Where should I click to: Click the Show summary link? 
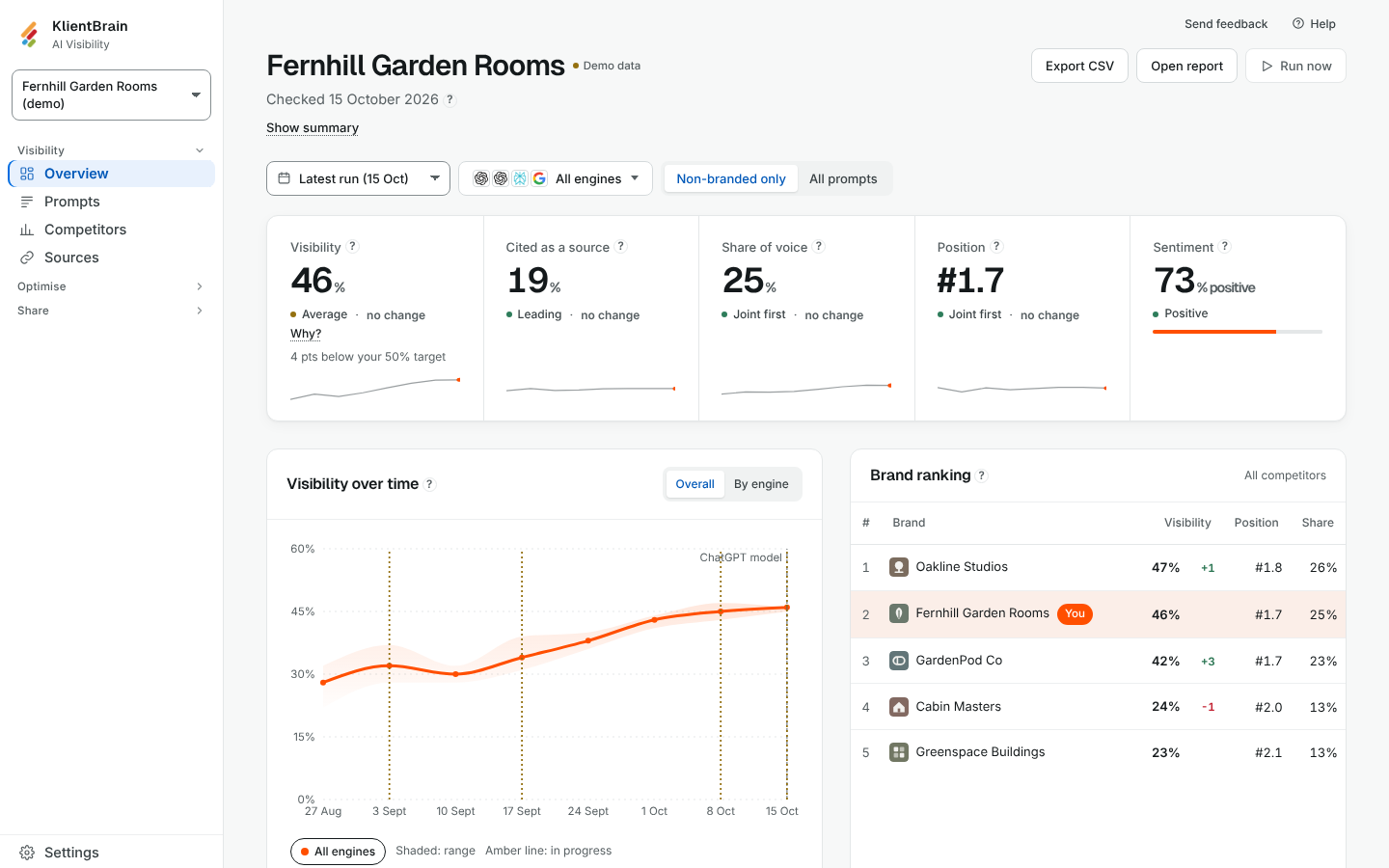313,127
